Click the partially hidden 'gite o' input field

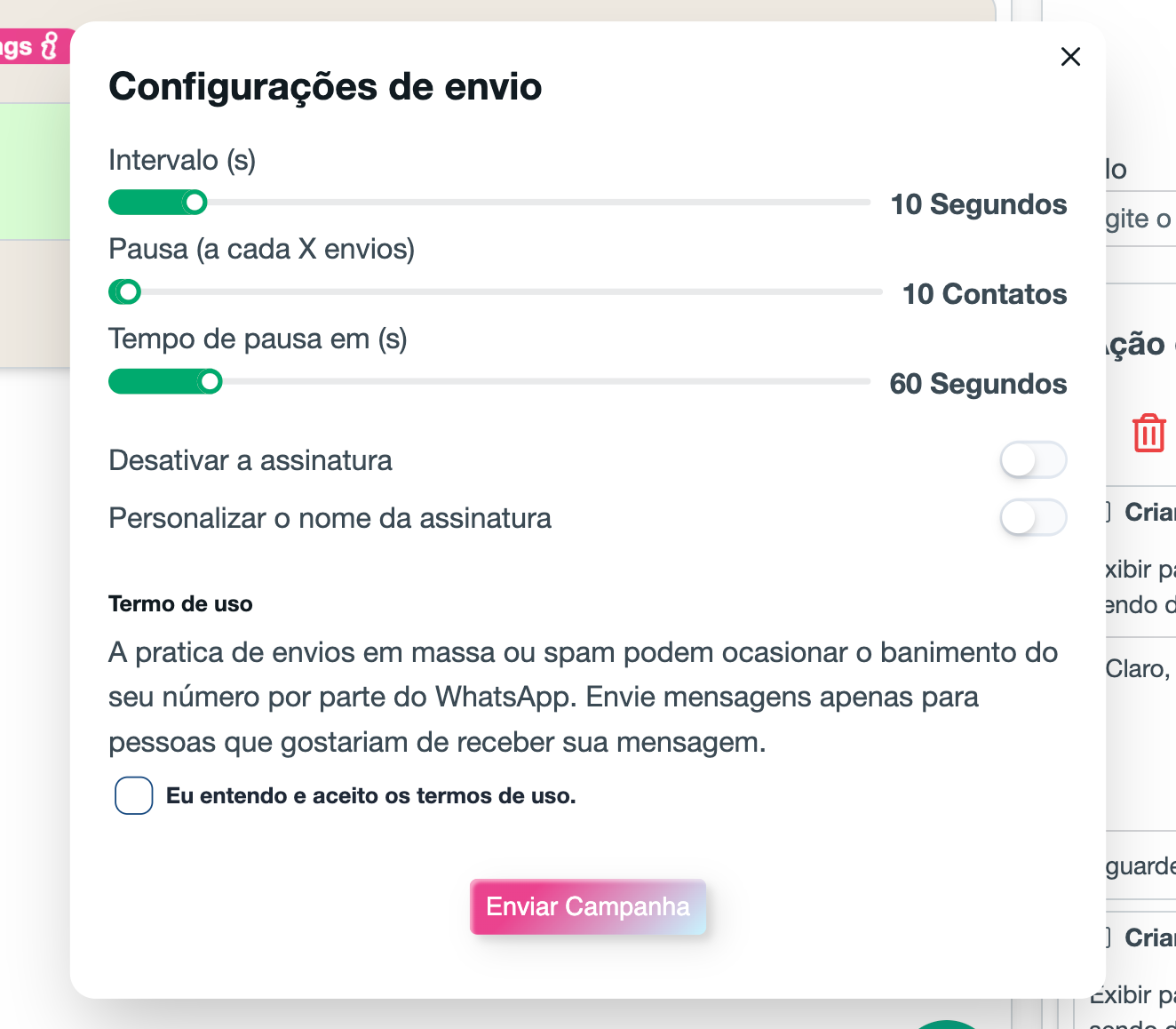coord(1140,219)
